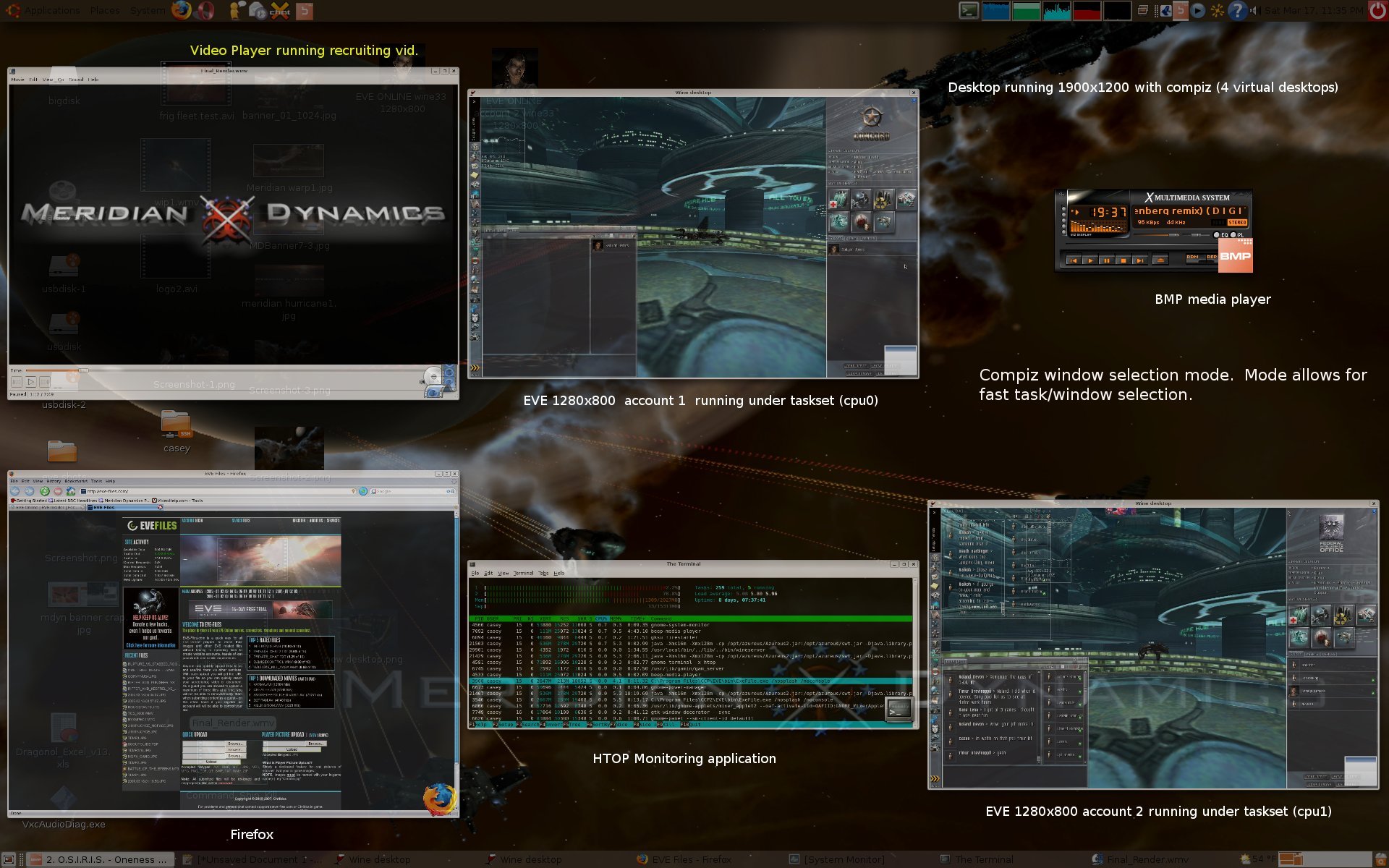Launch Opera from the top panel
The image size is (1389, 868).
coord(205,10)
